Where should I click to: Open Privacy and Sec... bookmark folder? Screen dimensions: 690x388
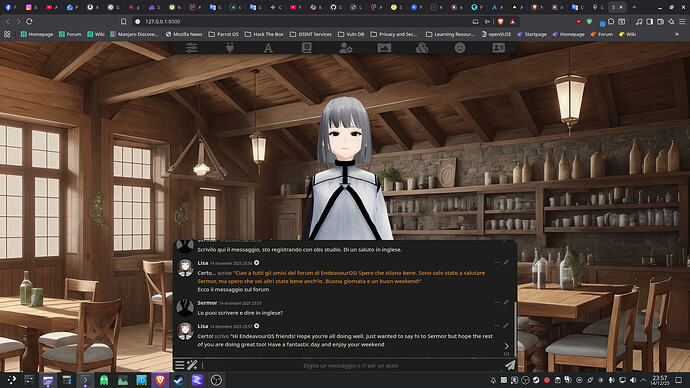coord(394,34)
